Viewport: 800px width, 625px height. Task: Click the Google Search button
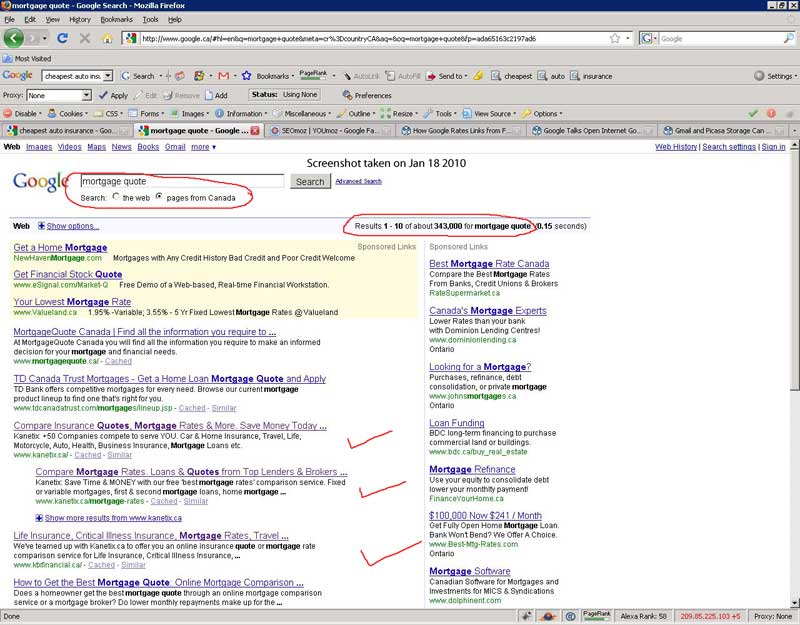click(310, 181)
